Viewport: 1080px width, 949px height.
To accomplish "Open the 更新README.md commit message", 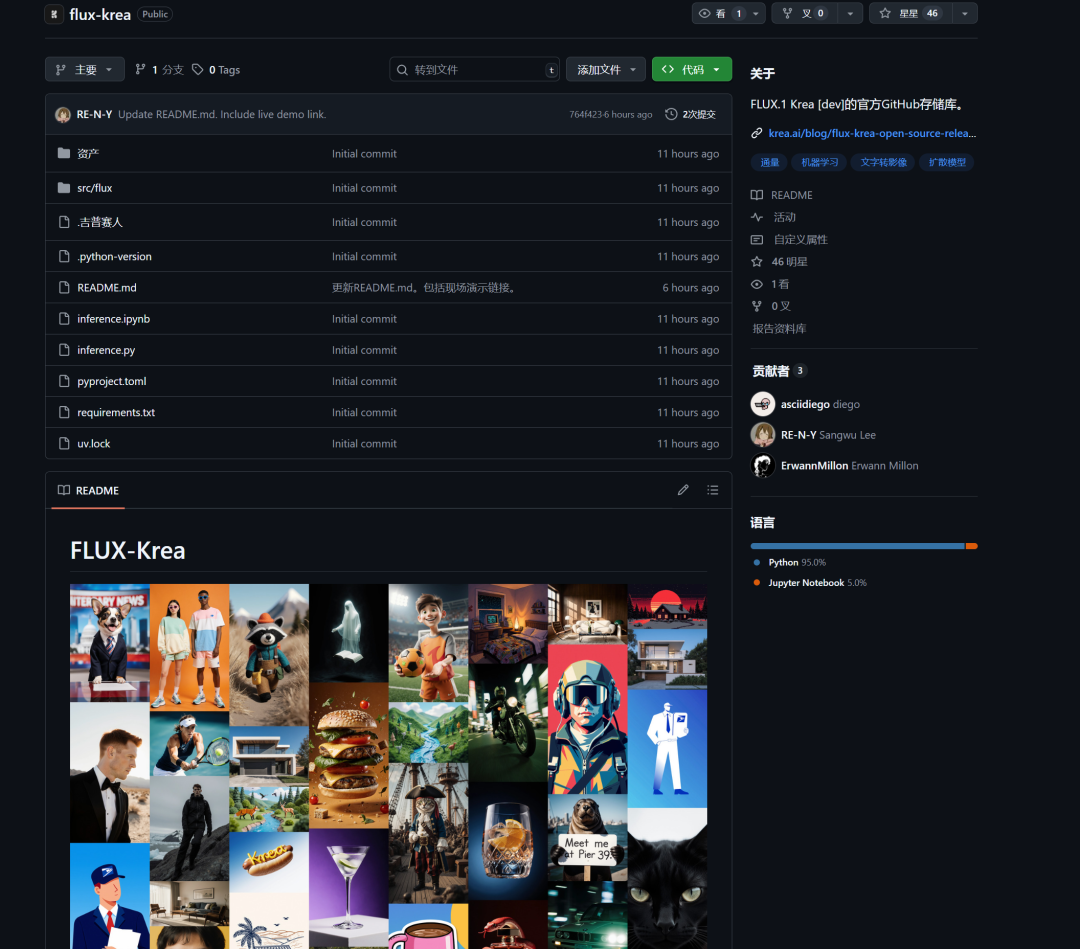I will (424, 288).
